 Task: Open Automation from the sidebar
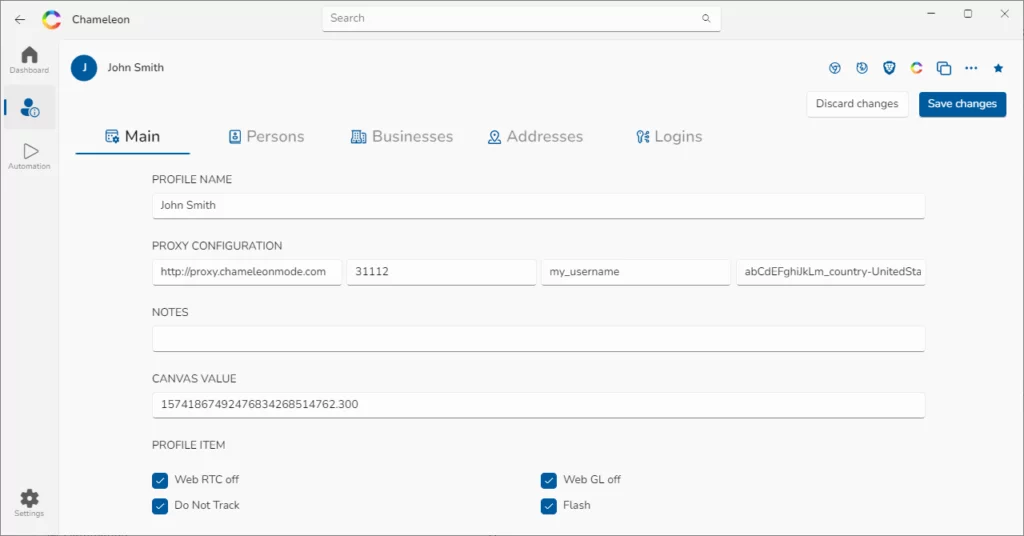pyautogui.click(x=29, y=157)
